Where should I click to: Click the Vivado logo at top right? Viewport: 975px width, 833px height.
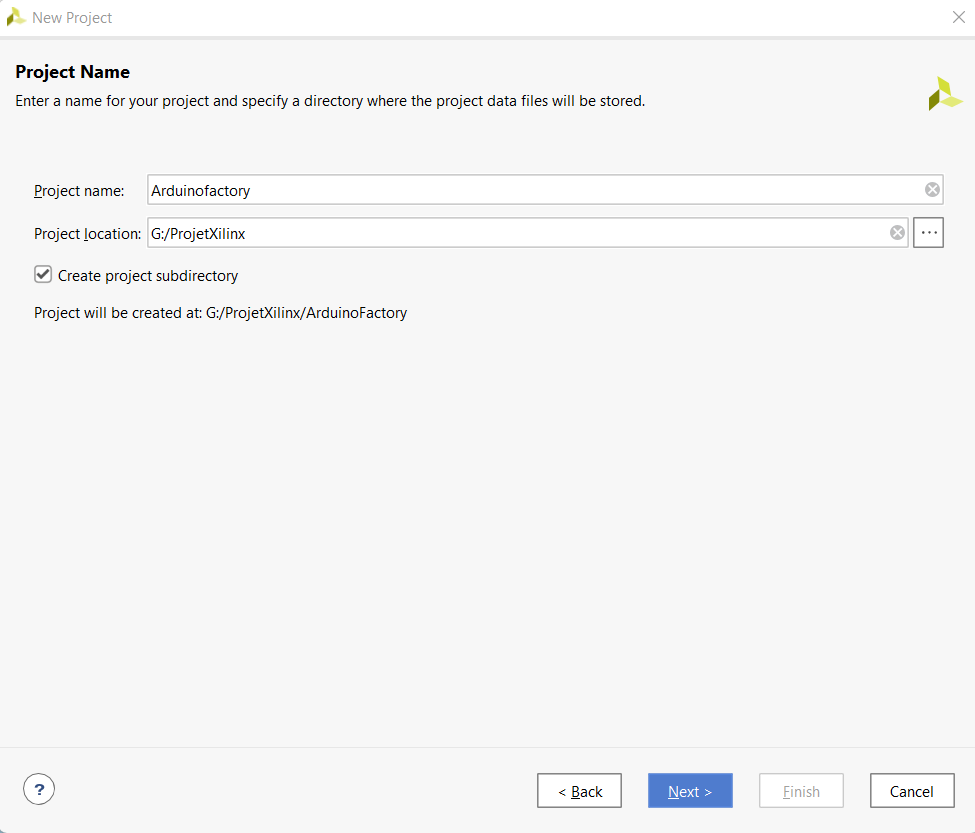click(944, 94)
